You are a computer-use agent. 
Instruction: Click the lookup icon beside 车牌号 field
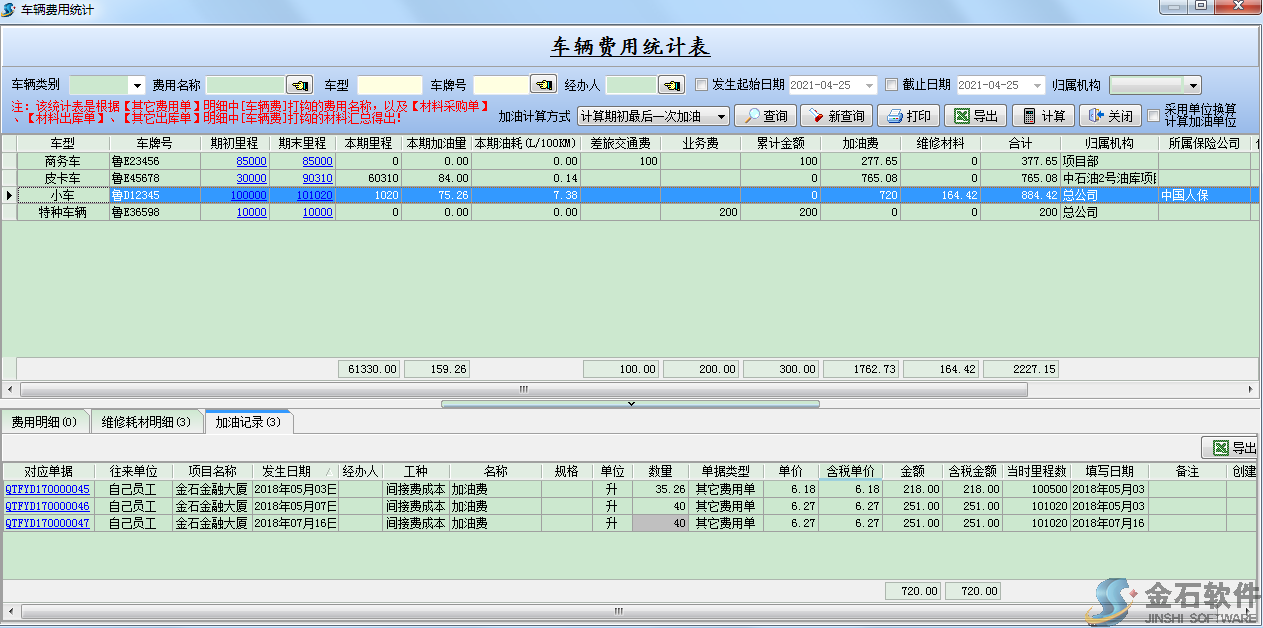tap(543, 85)
